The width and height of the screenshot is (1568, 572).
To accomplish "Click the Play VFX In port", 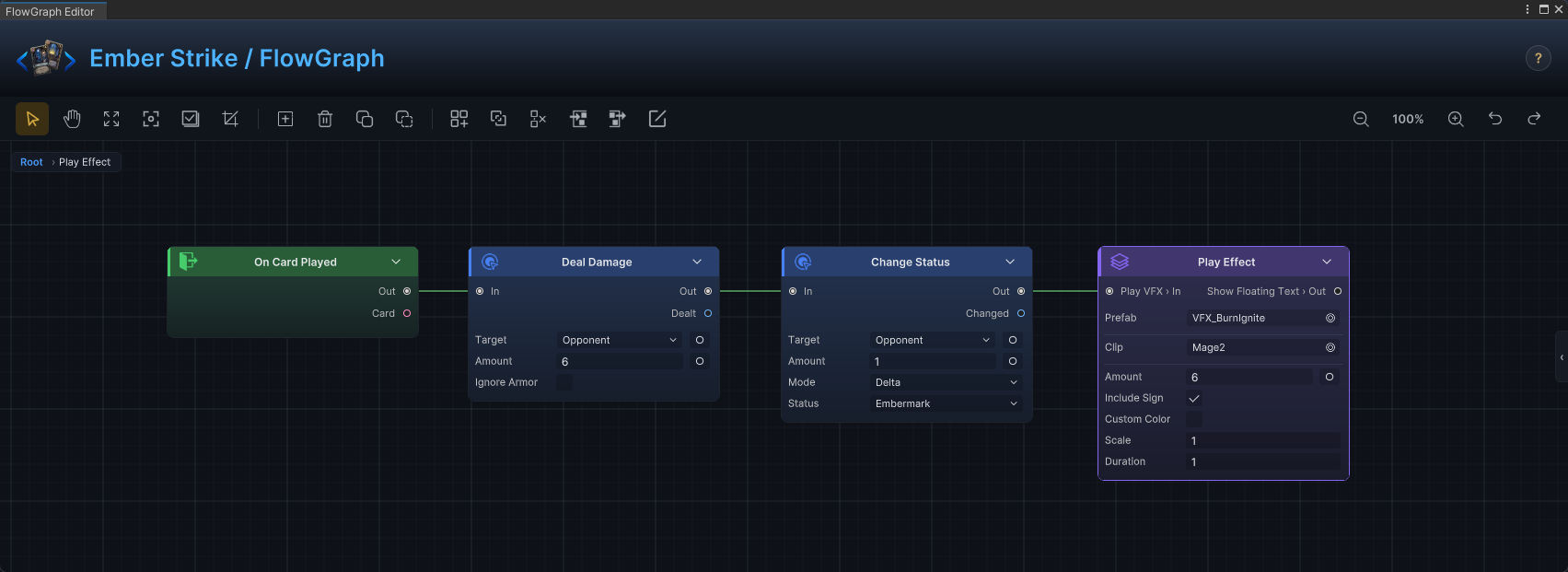I will point(1109,291).
